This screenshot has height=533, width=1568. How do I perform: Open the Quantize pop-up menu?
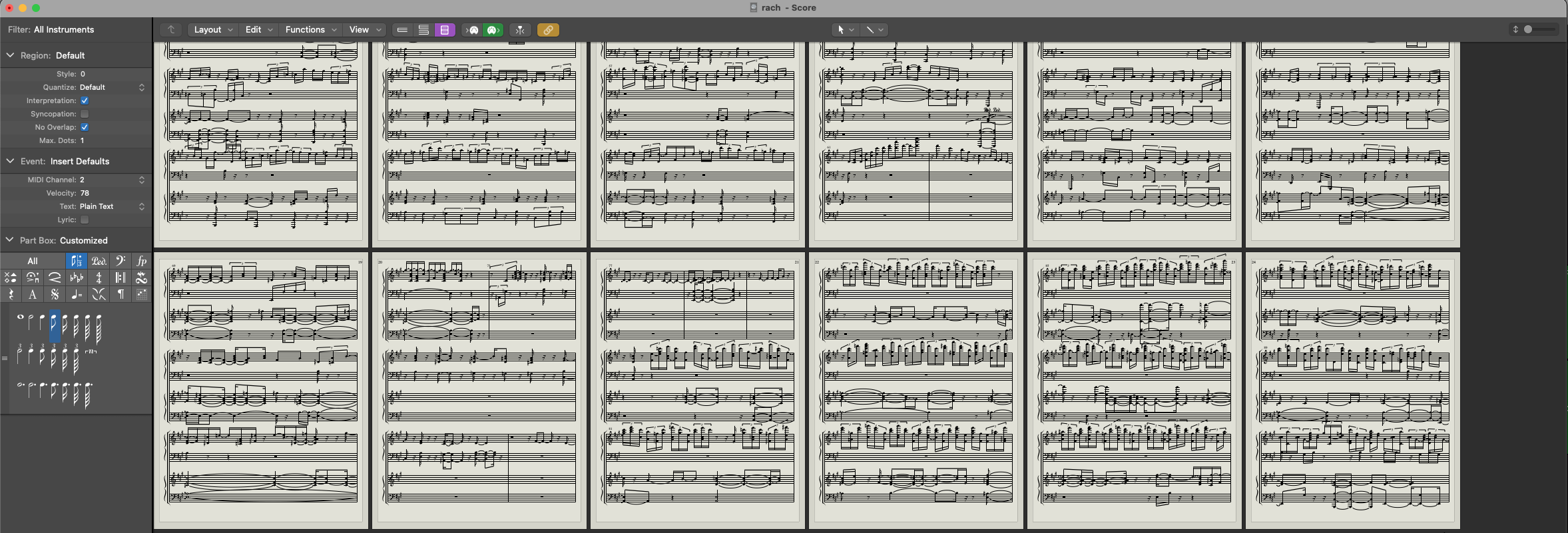112,87
